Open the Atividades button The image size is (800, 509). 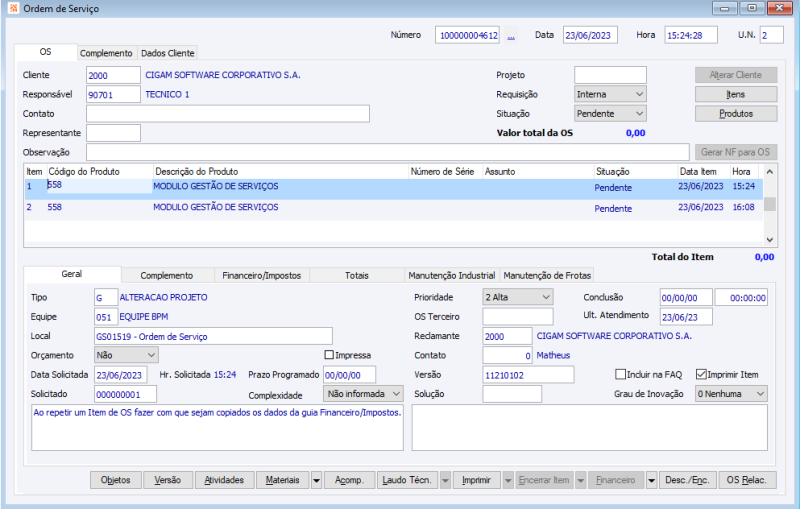[x=224, y=480]
